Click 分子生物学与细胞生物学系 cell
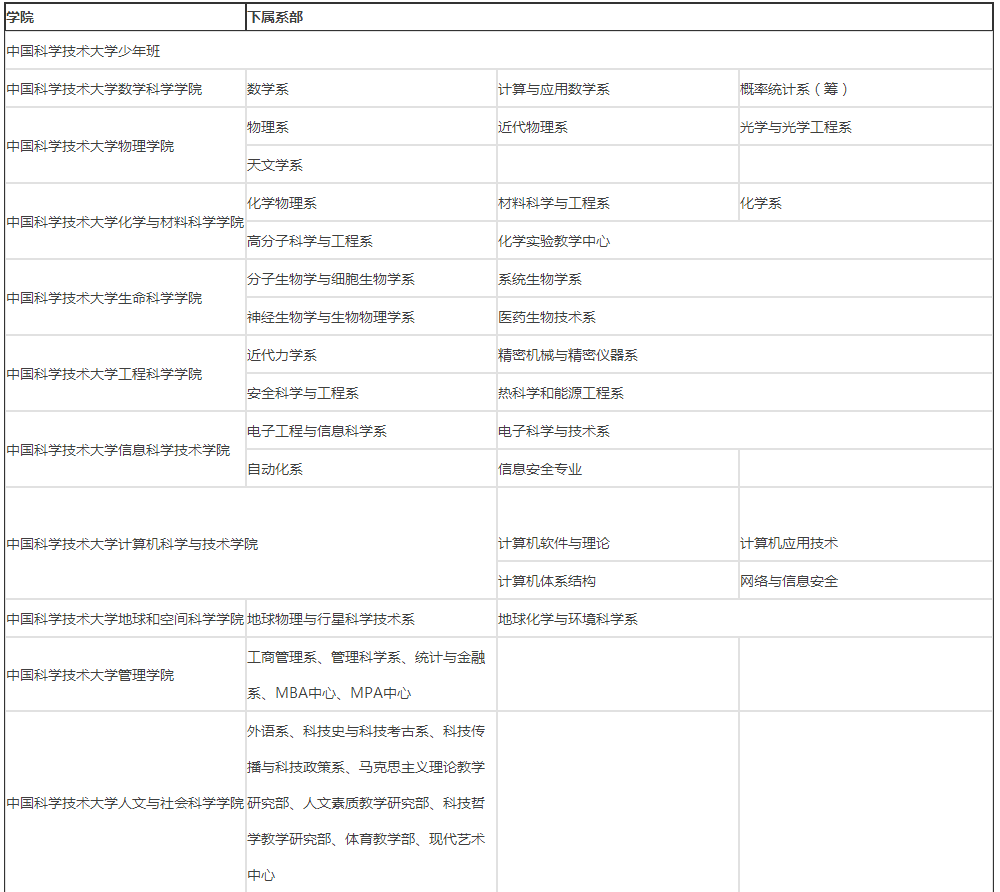Screen dimensions: 1000x892 pos(371,279)
